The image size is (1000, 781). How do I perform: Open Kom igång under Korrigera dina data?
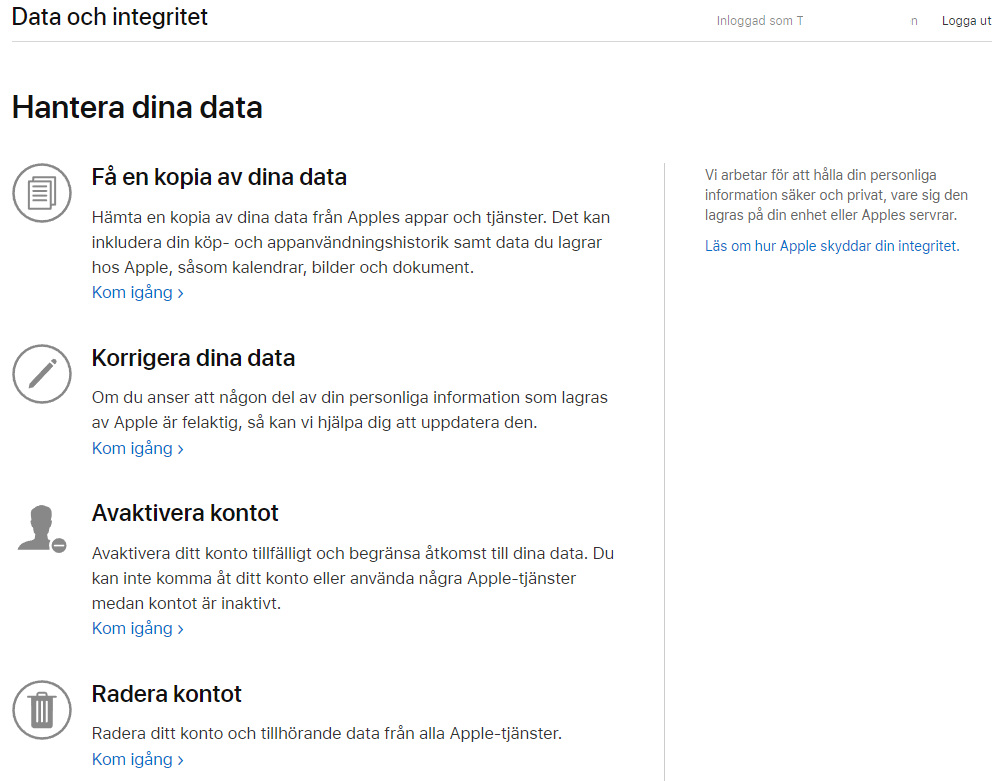point(138,449)
